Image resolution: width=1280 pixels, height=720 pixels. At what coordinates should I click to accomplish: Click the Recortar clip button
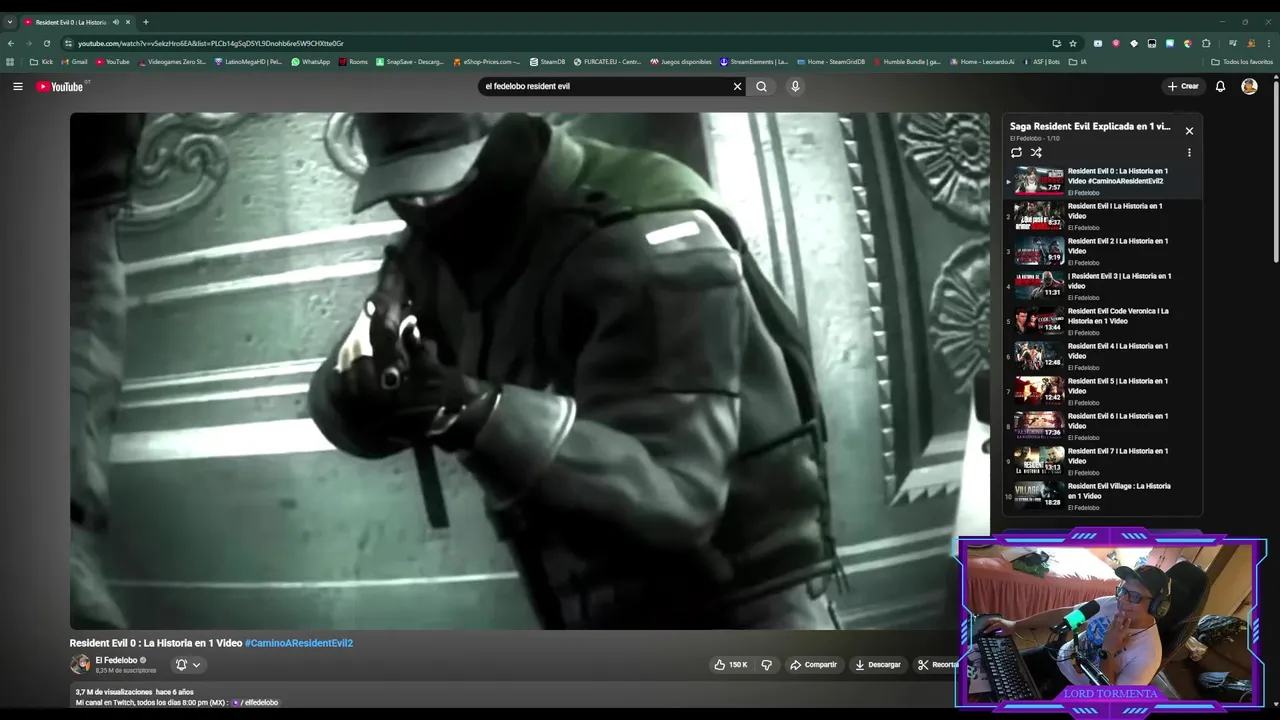[x=937, y=664]
